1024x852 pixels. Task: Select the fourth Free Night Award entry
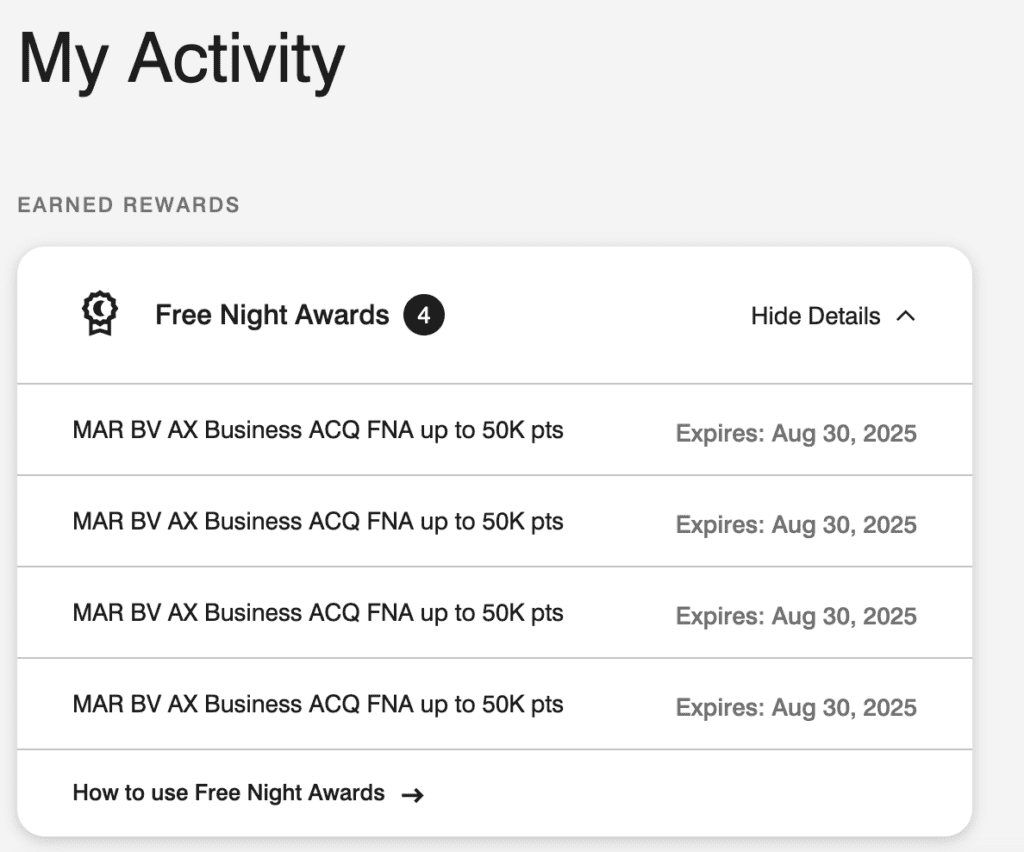[317, 704]
